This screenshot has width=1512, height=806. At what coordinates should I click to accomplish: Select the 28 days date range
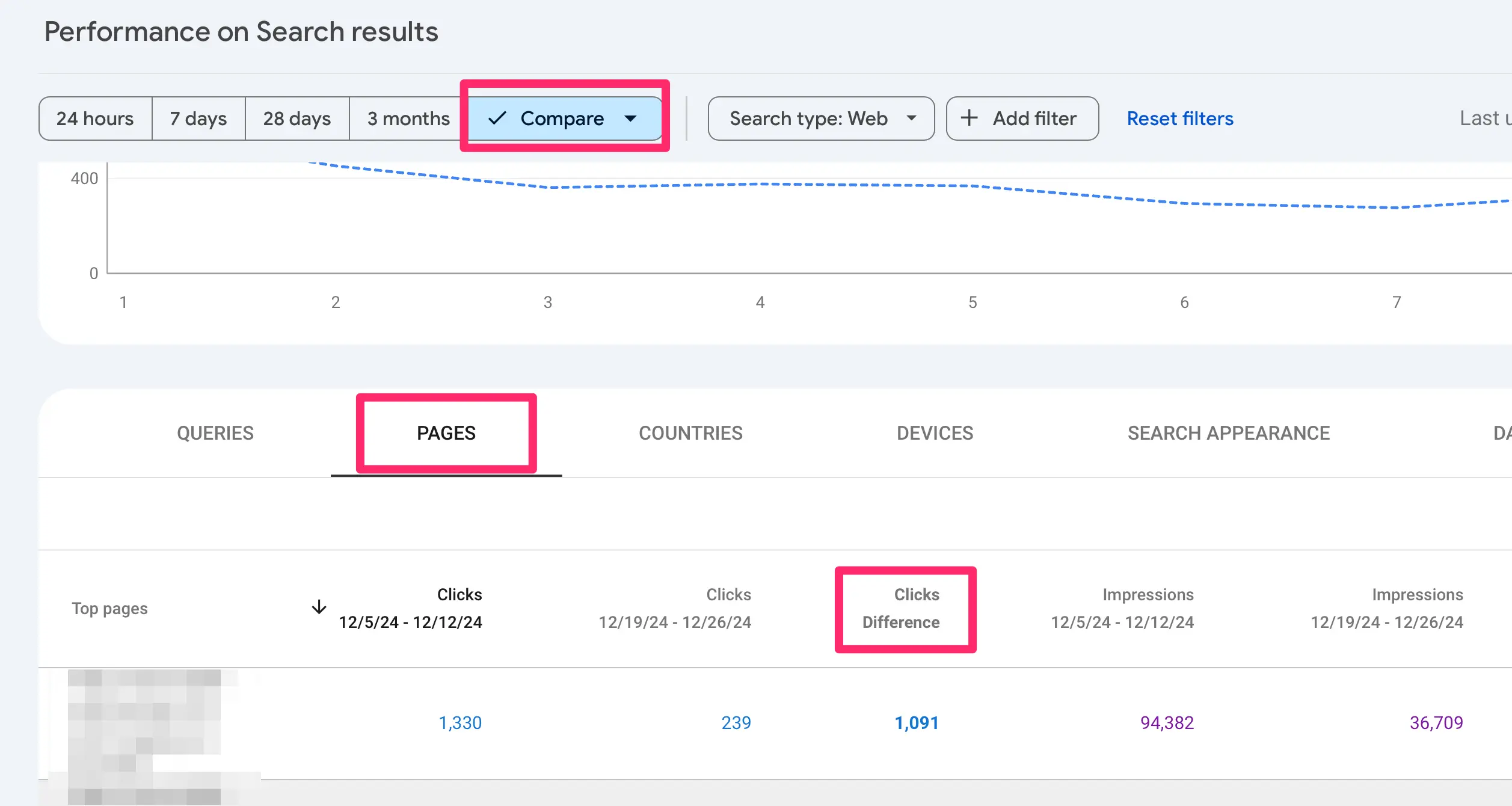click(297, 118)
